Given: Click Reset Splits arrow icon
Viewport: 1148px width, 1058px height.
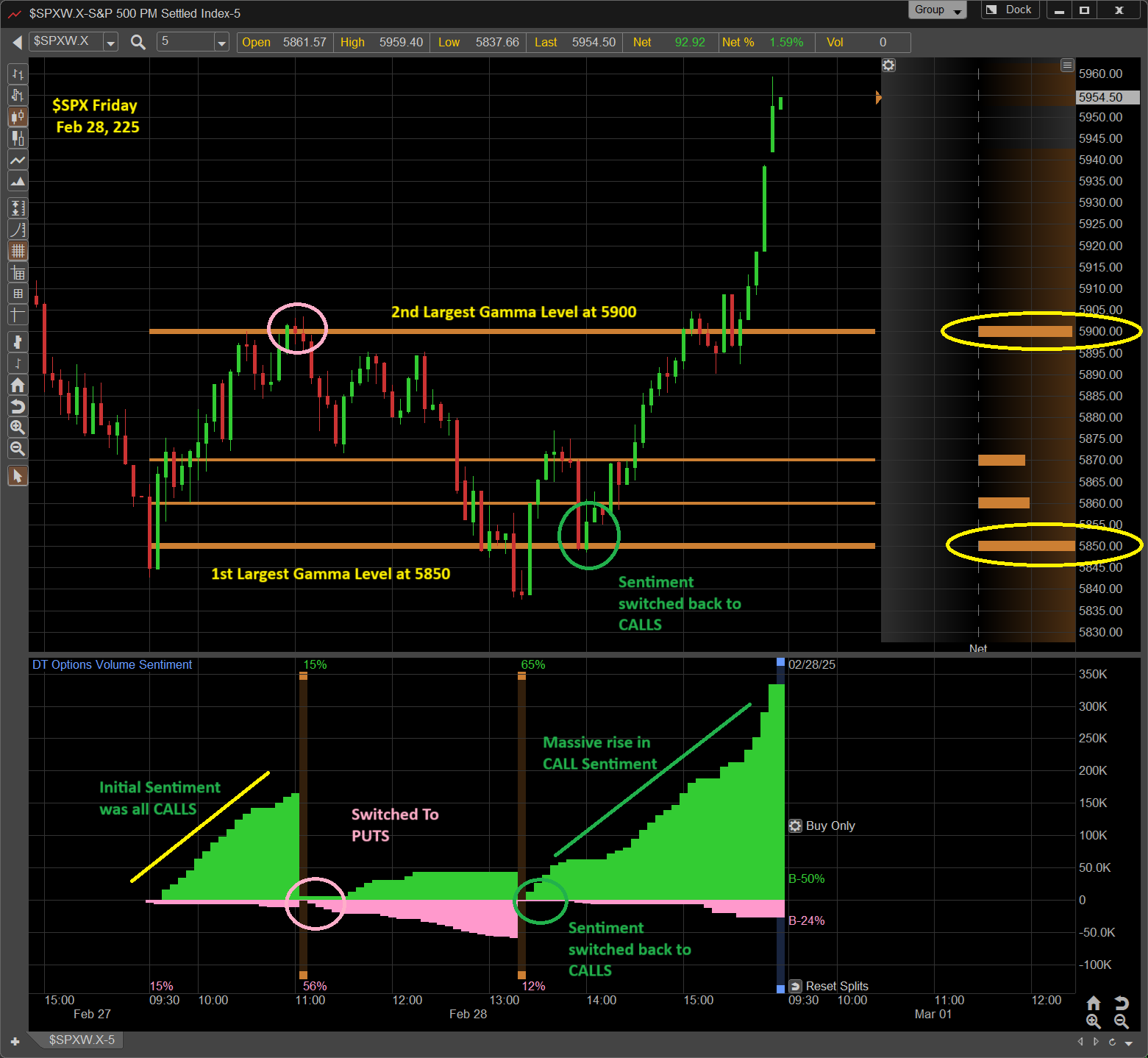Looking at the screenshot, I should pyautogui.click(x=795, y=987).
